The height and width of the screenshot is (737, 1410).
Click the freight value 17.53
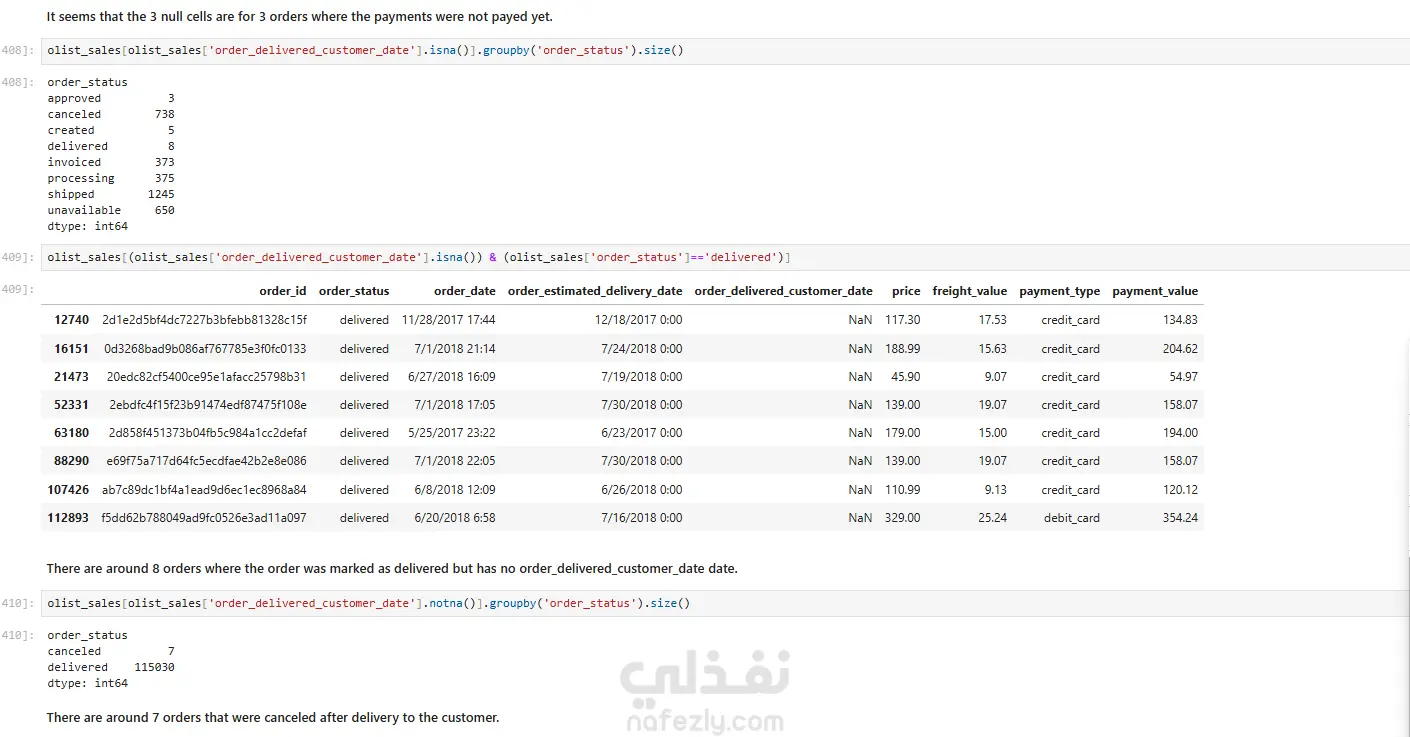[993, 320]
